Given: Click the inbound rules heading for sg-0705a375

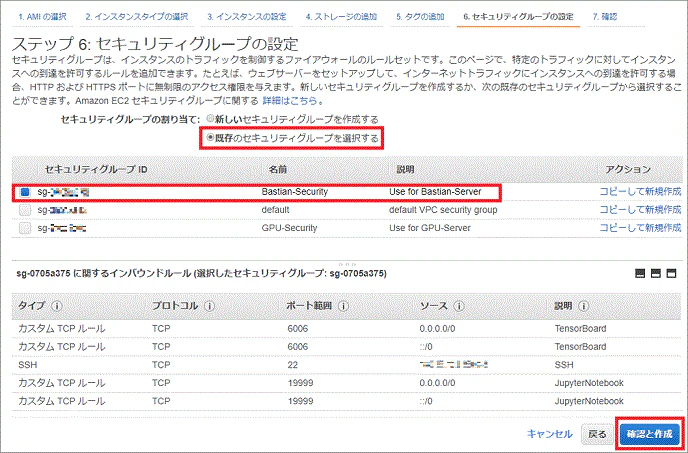Looking at the screenshot, I should (201, 274).
